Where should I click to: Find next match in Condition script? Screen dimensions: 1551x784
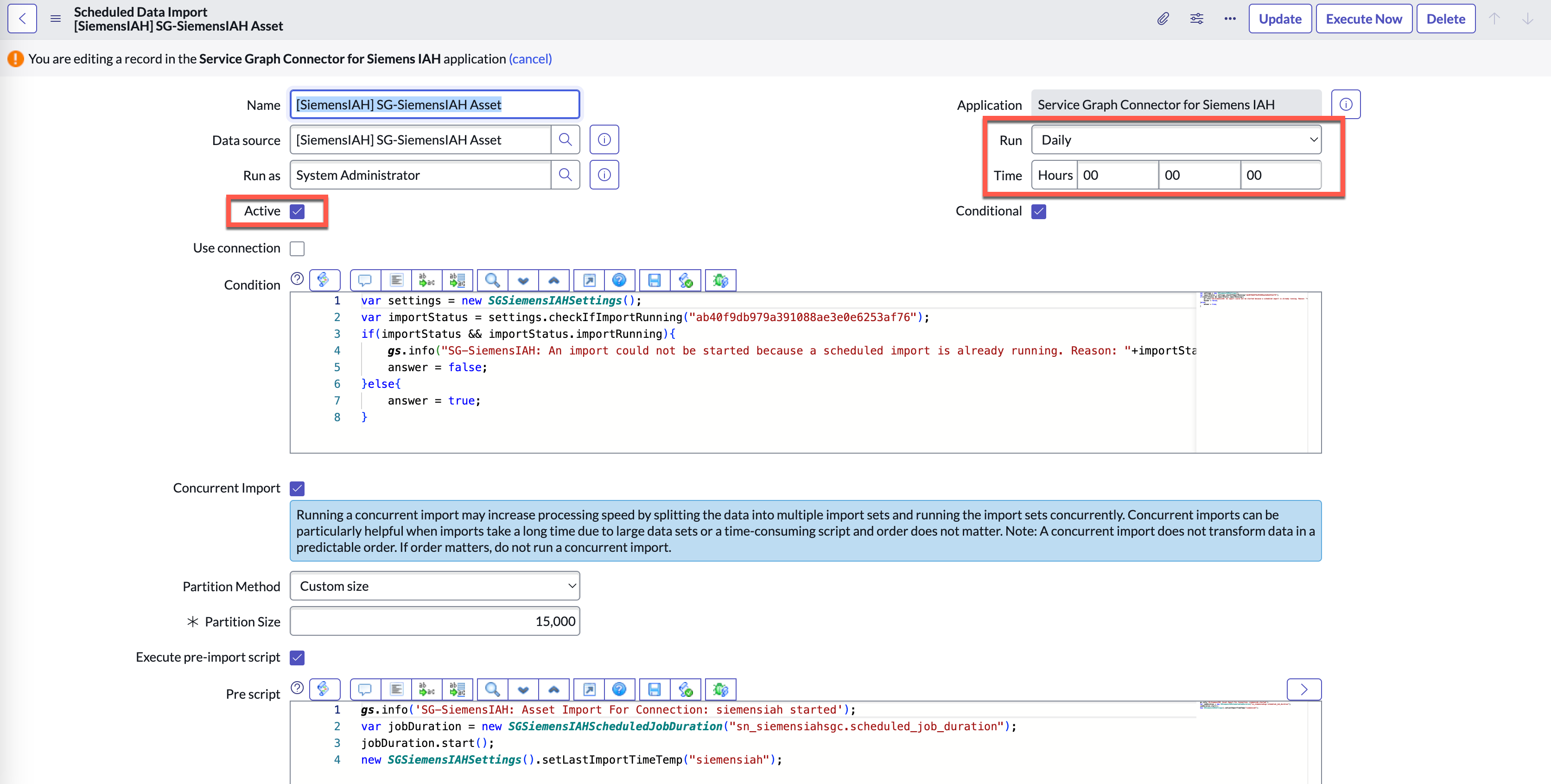(x=523, y=280)
